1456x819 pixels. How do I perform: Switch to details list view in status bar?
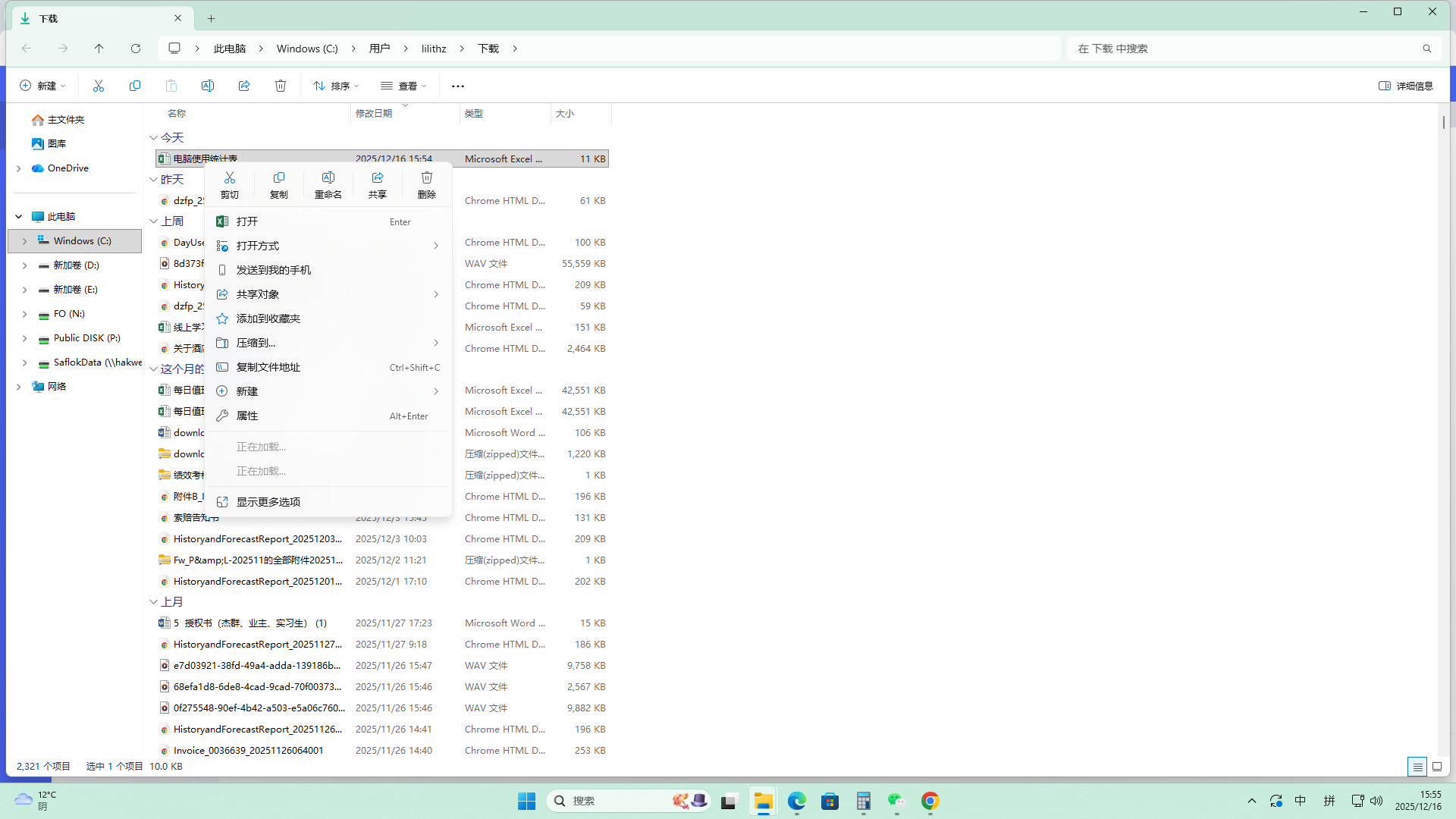point(1417,767)
